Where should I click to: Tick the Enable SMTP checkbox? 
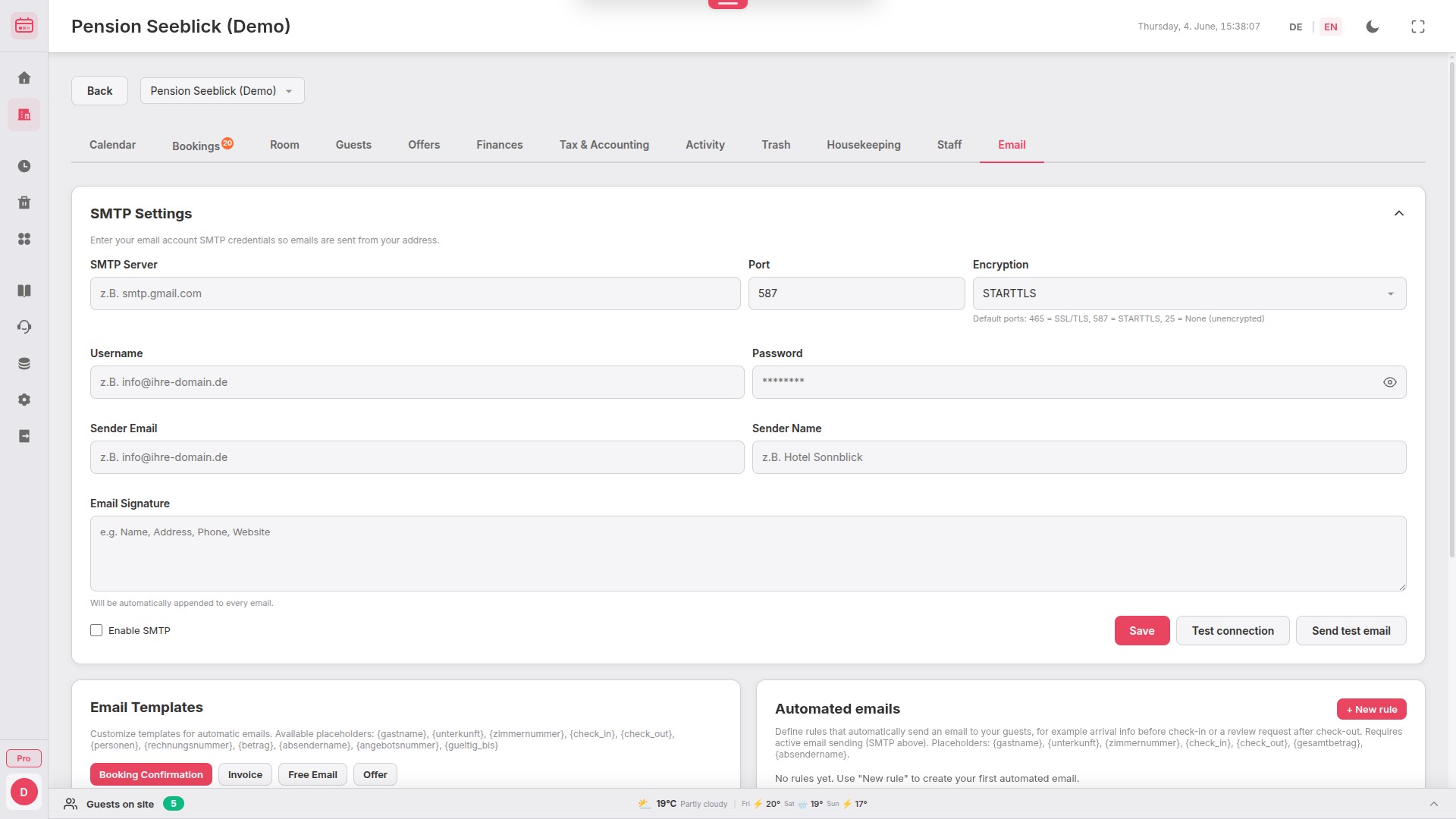point(96,630)
